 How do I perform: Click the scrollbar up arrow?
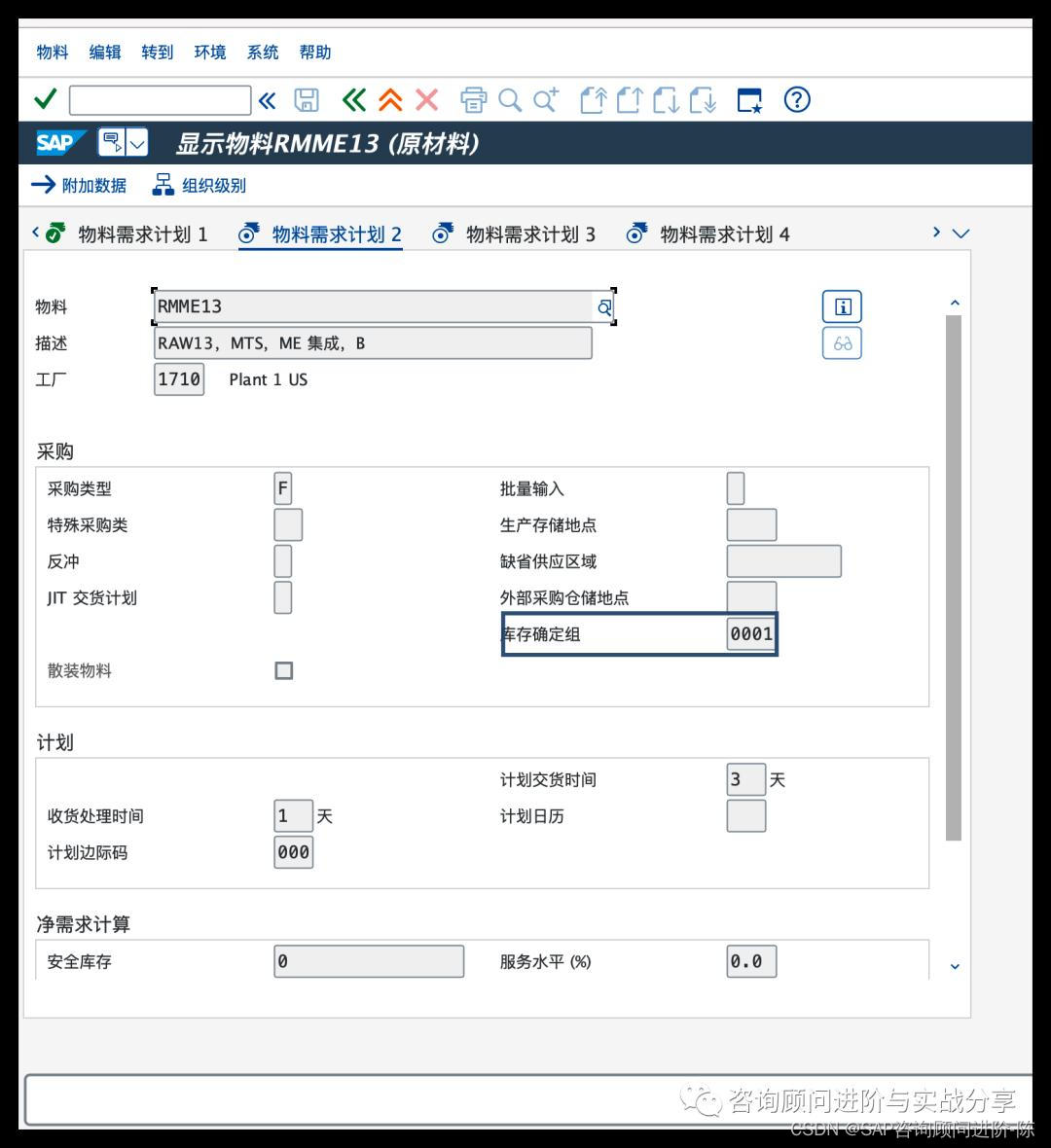coord(955,303)
